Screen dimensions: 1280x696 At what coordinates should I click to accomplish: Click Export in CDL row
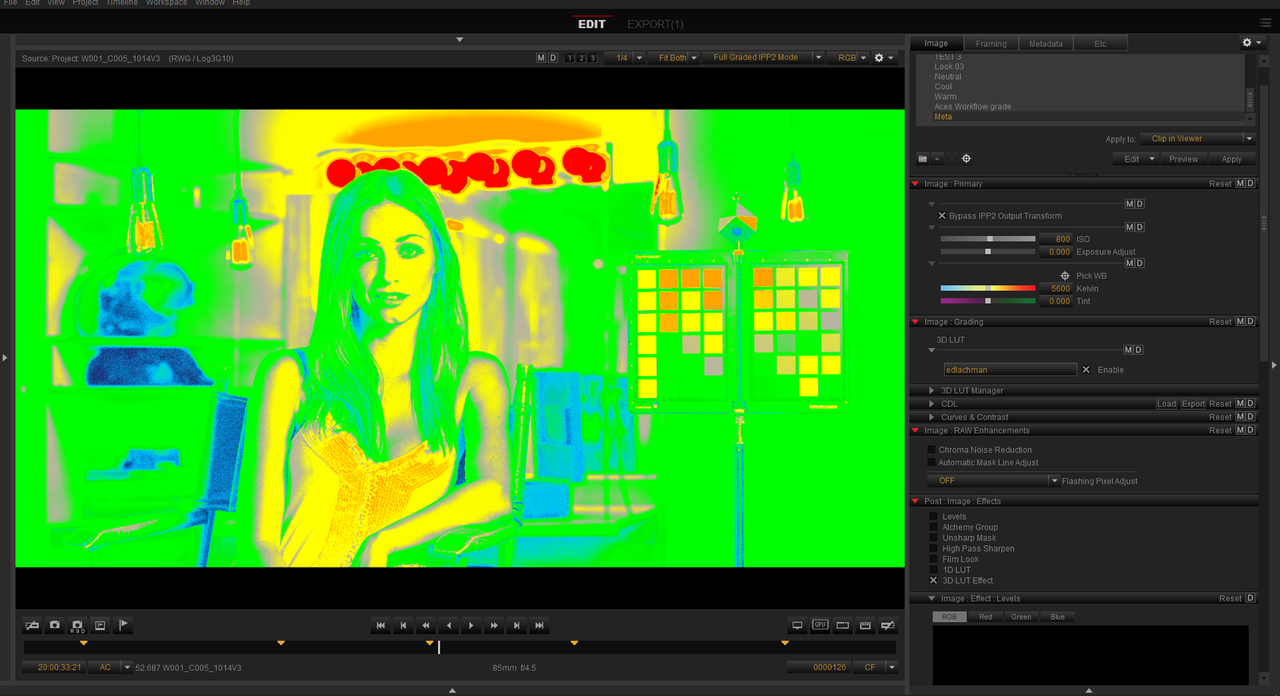point(1193,404)
